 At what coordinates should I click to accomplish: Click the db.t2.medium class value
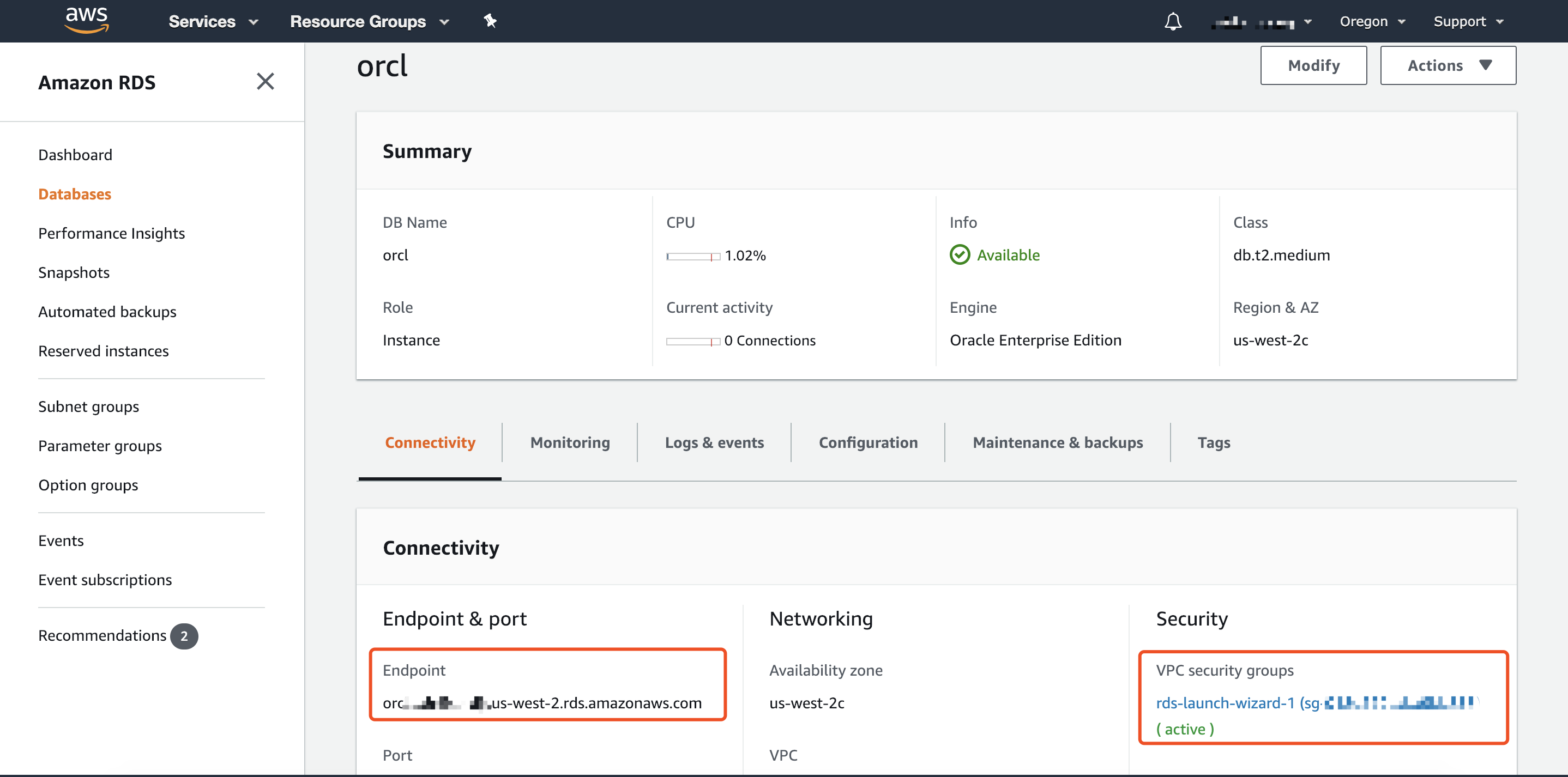pos(1281,254)
